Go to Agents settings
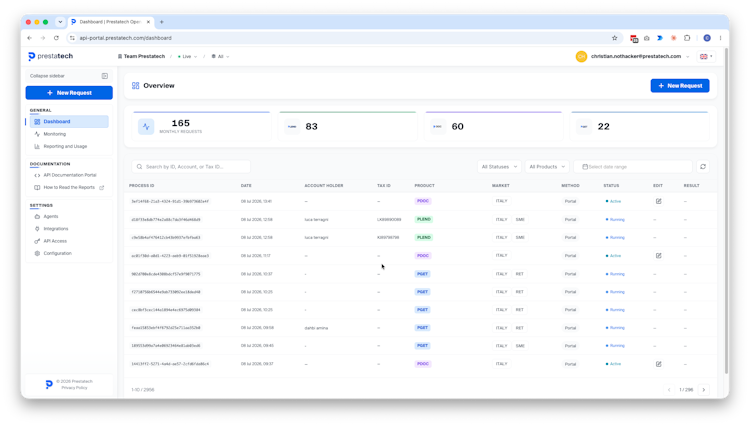Viewport: 750px width, 426px height. tap(51, 217)
